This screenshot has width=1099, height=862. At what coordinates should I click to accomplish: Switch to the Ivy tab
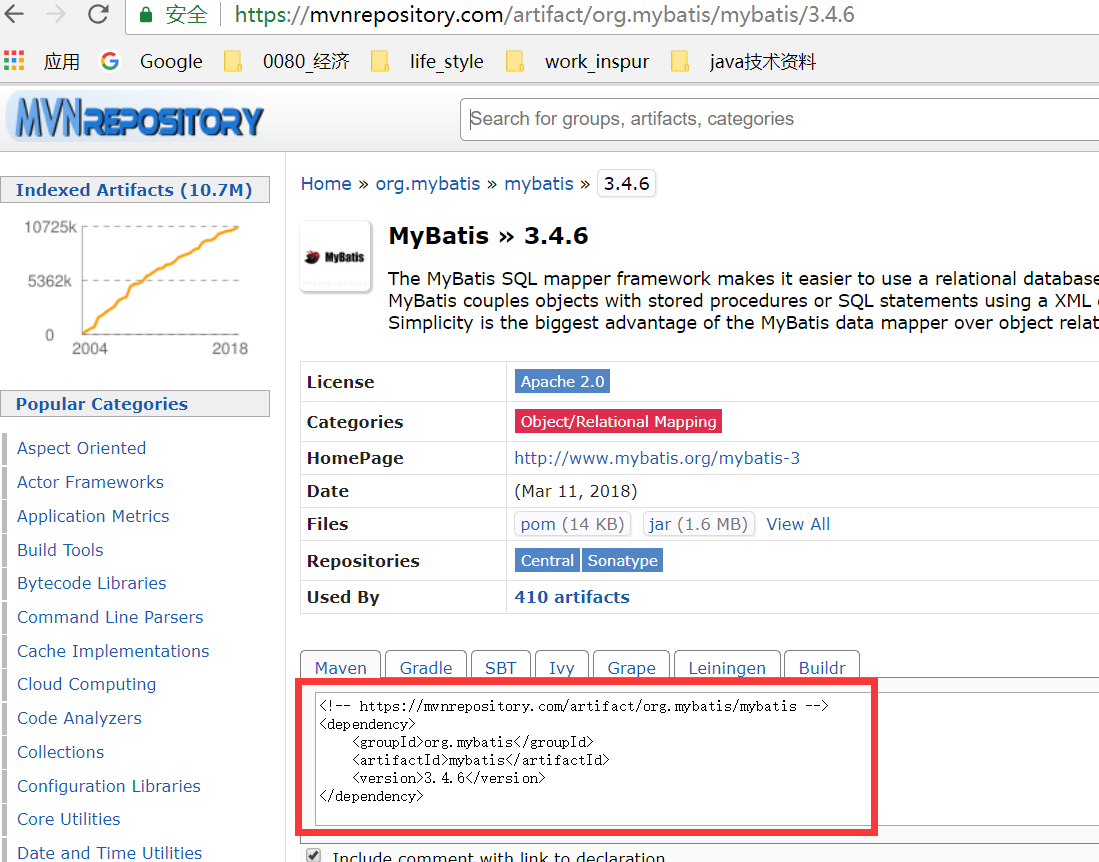coord(561,667)
